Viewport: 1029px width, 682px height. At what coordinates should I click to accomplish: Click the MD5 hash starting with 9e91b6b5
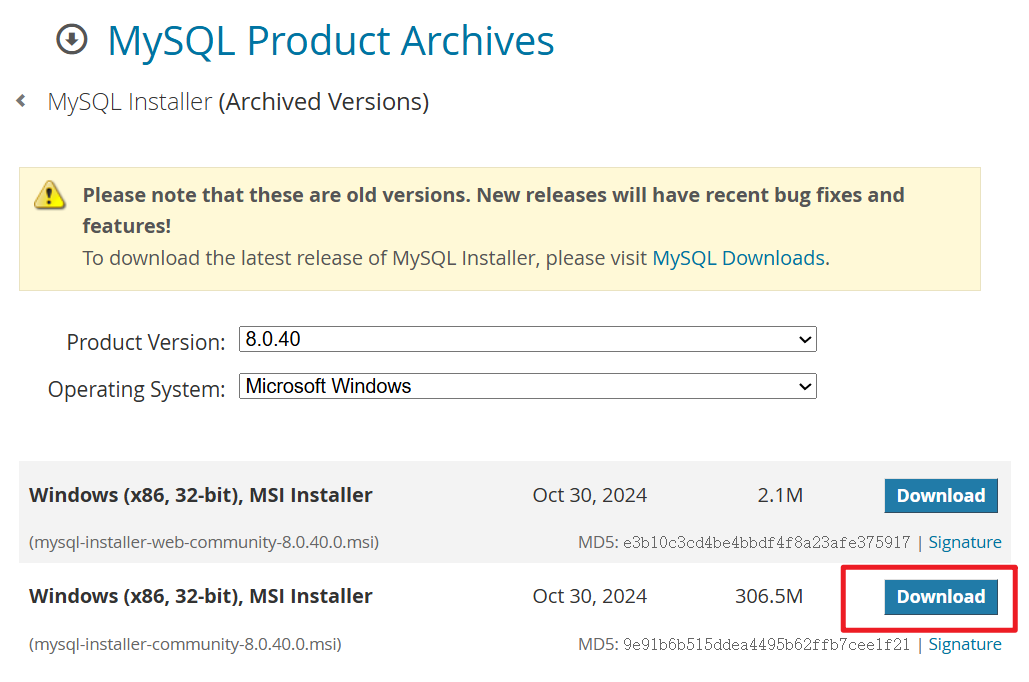tap(766, 644)
